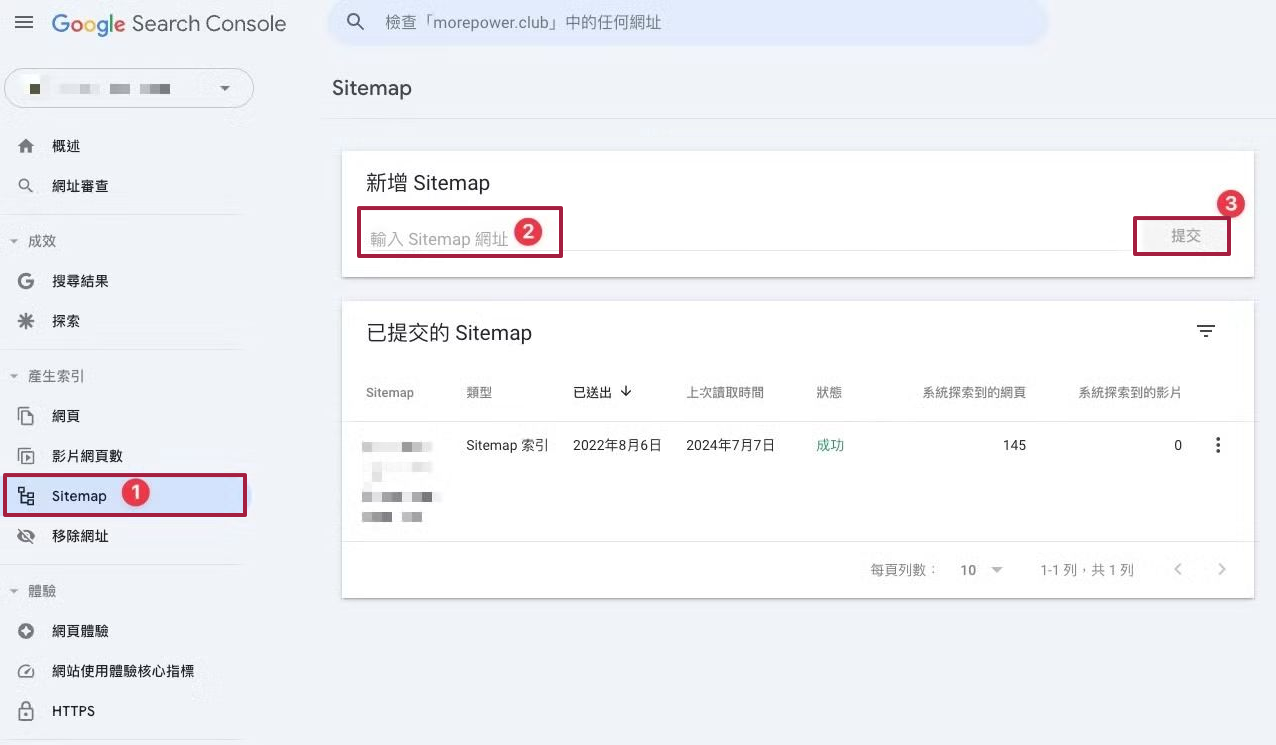Click the asterisk icon for 探索
Screen dimensions: 1276x745
27,322
